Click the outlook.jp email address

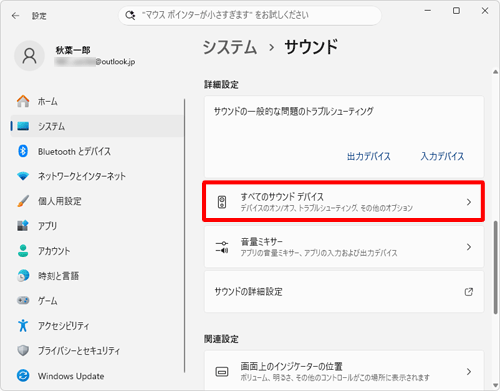point(95,62)
